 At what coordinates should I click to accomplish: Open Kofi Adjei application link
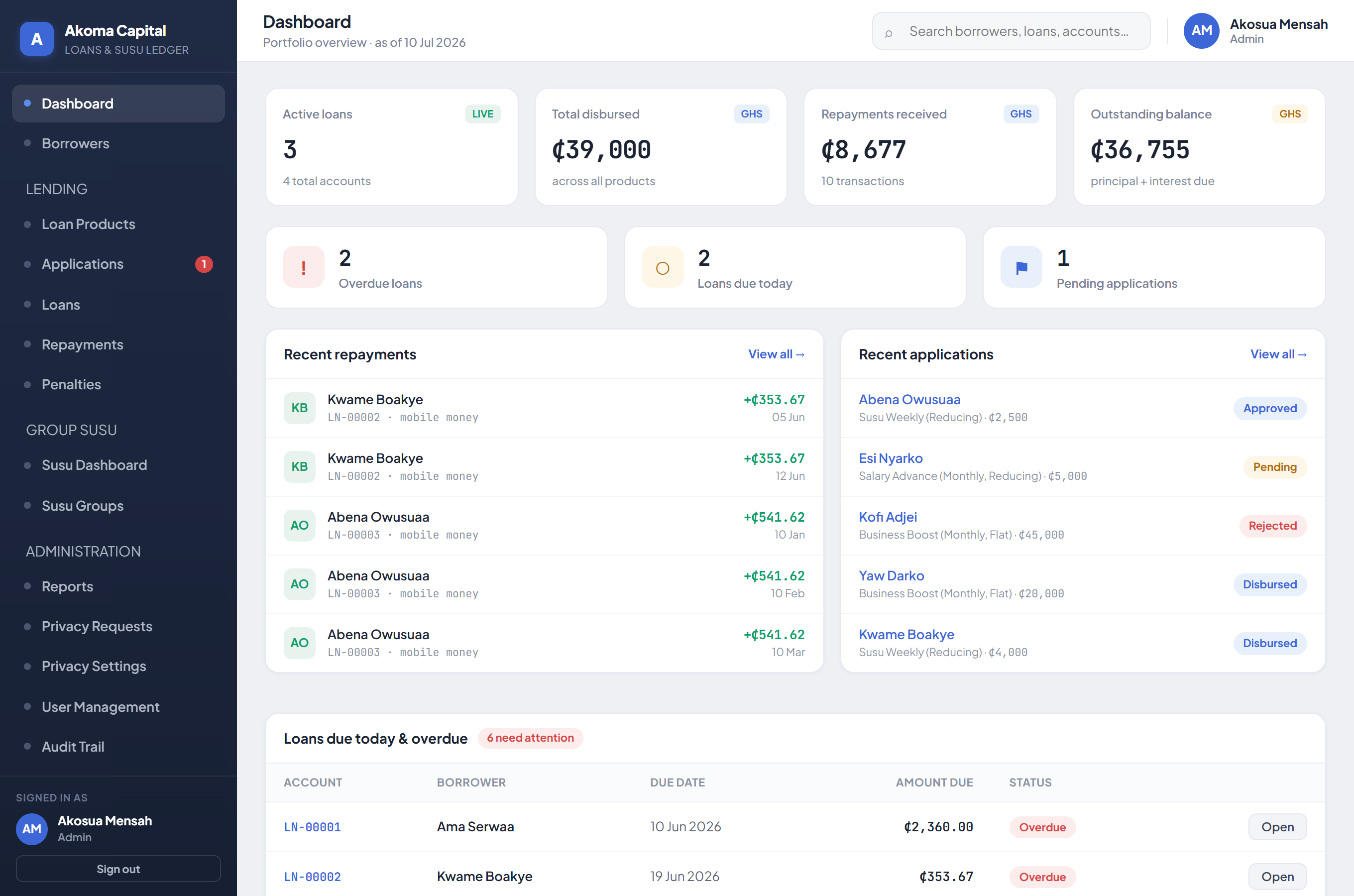(x=888, y=517)
